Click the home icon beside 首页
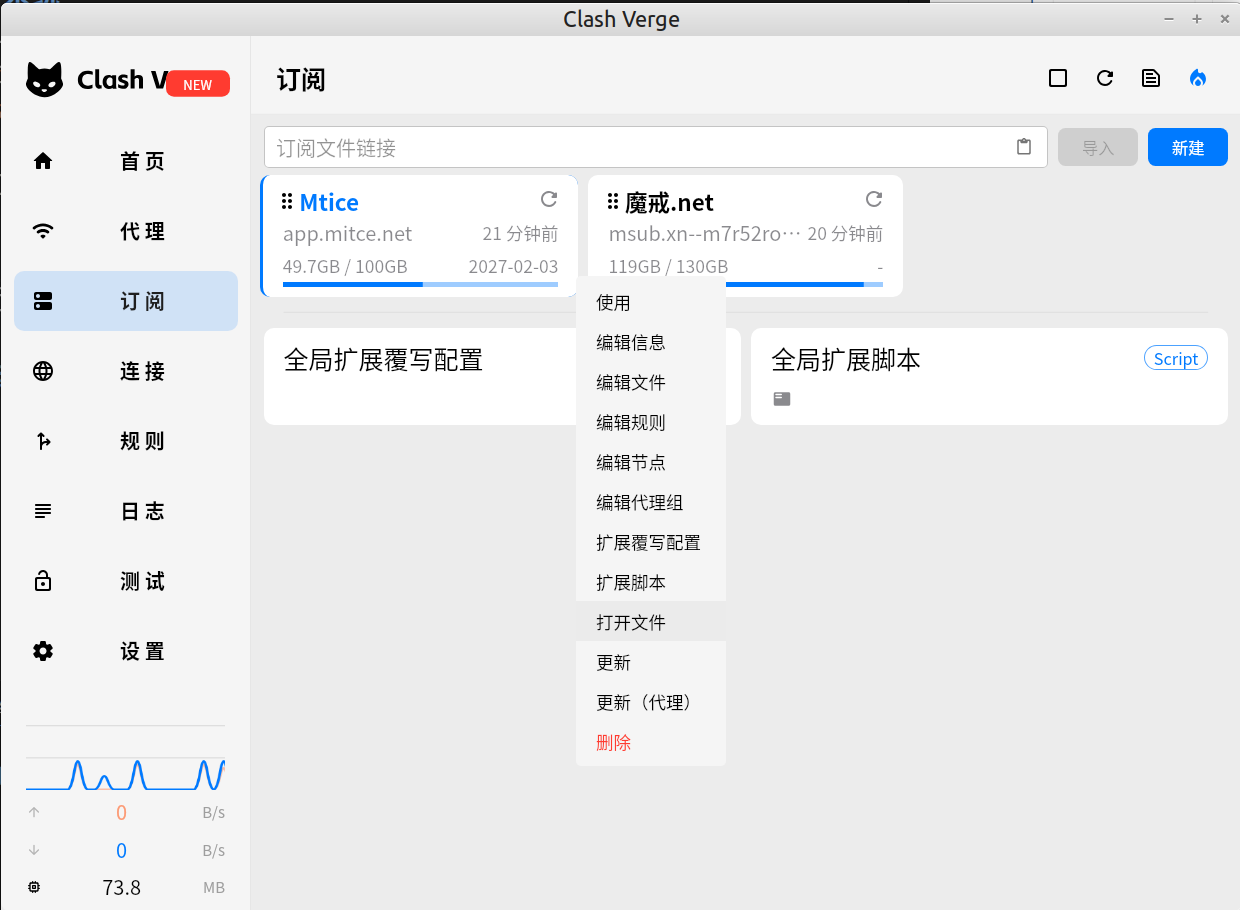Image resolution: width=1240 pixels, height=910 pixels. coord(43,161)
